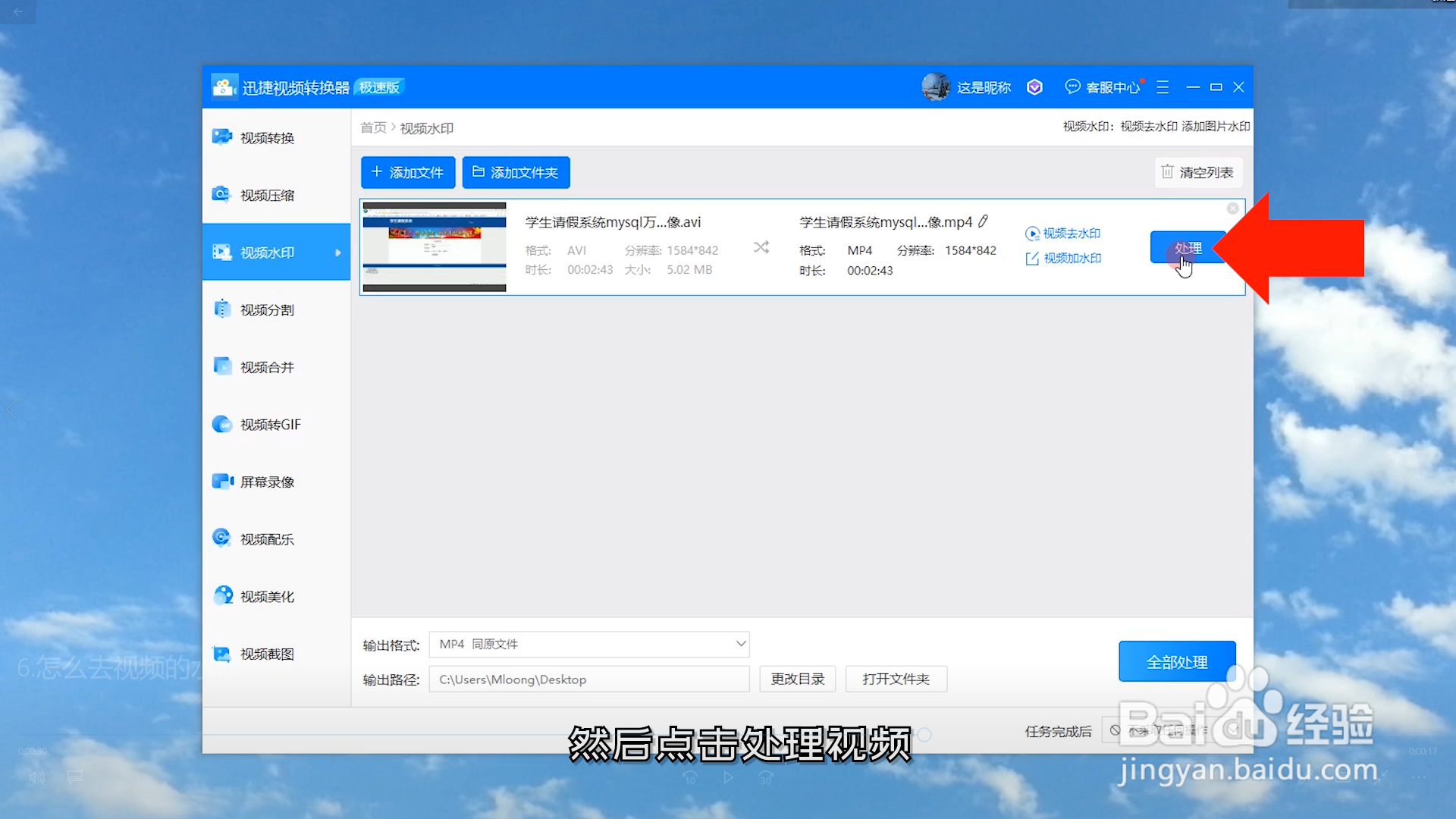Expand the 输出格式 MP4 dropdown

point(589,644)
